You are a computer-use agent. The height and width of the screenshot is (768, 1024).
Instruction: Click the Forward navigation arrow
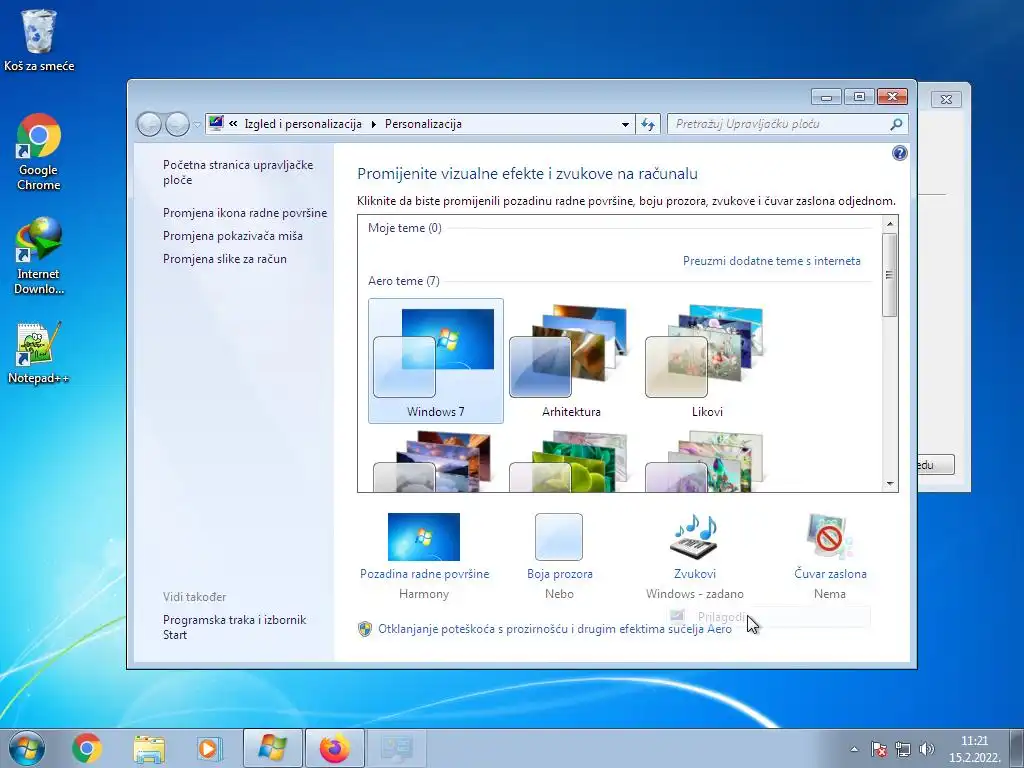(x=176, y=124)
